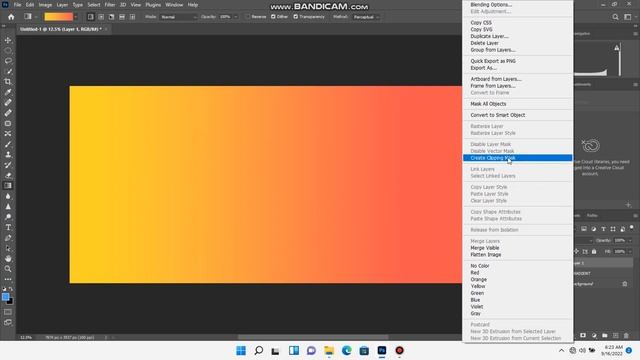Select the Crop tool
Image resolution: width=640 pixels, height=360 pixels.
point(8,82)
